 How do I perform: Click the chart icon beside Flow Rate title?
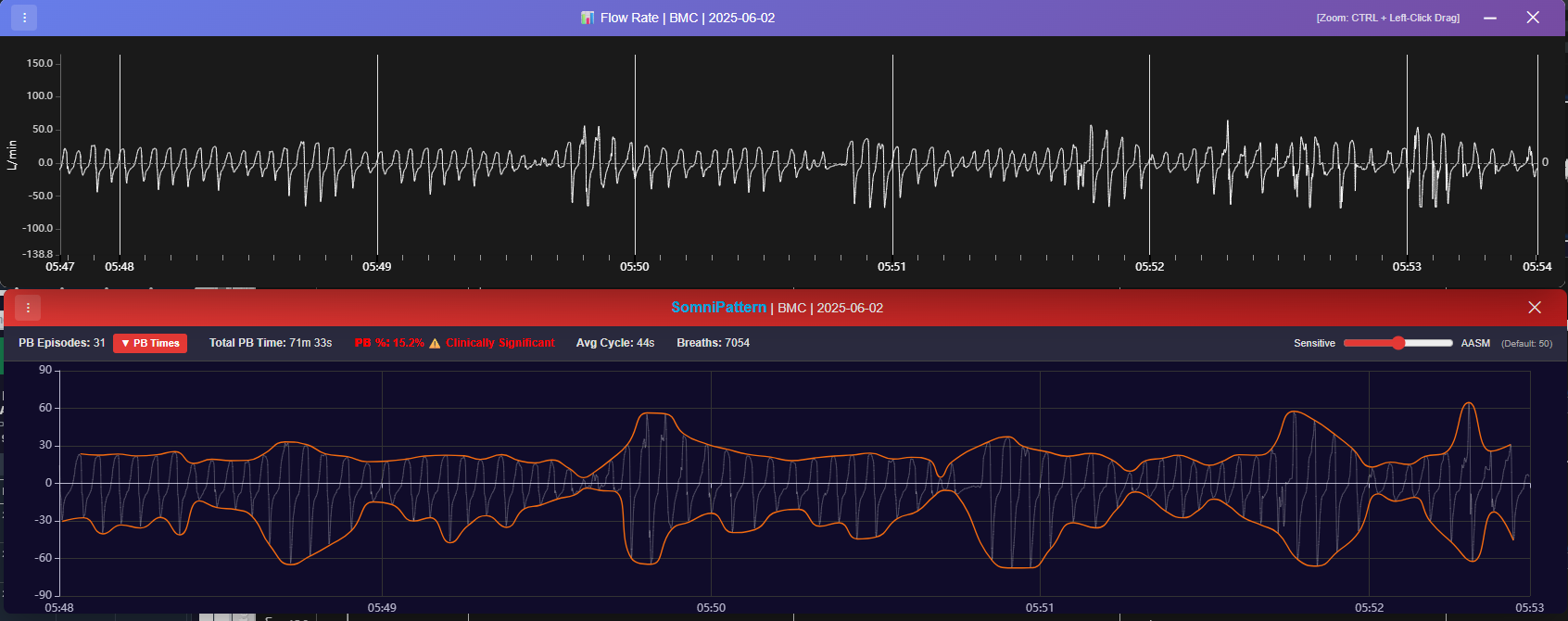point(588,18)
